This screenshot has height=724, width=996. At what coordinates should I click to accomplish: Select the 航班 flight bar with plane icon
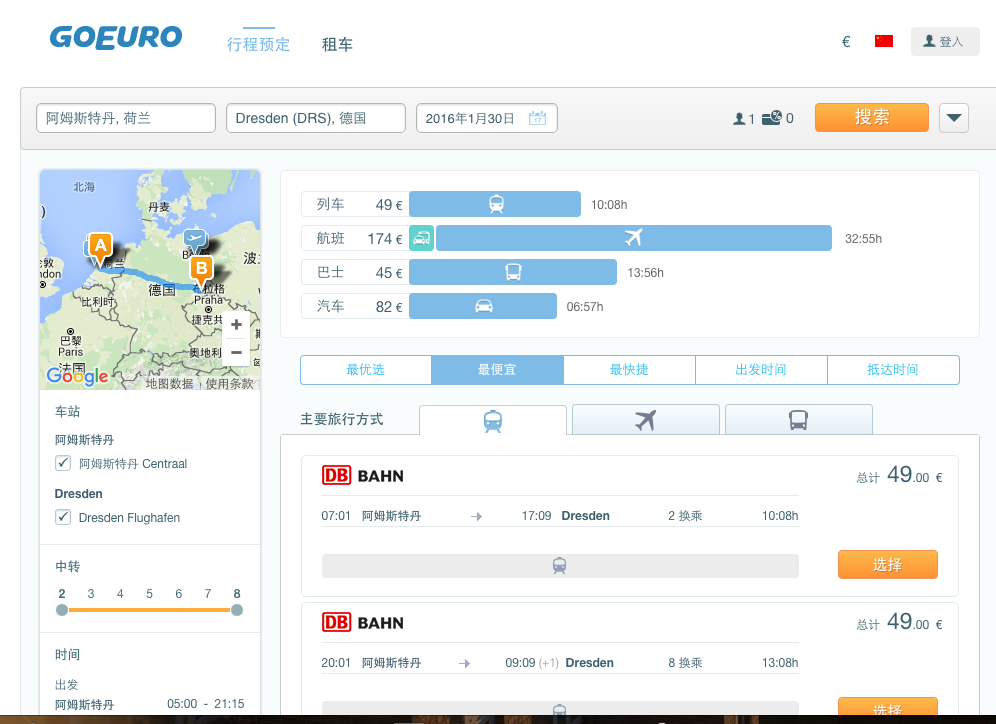coord(633,238)
